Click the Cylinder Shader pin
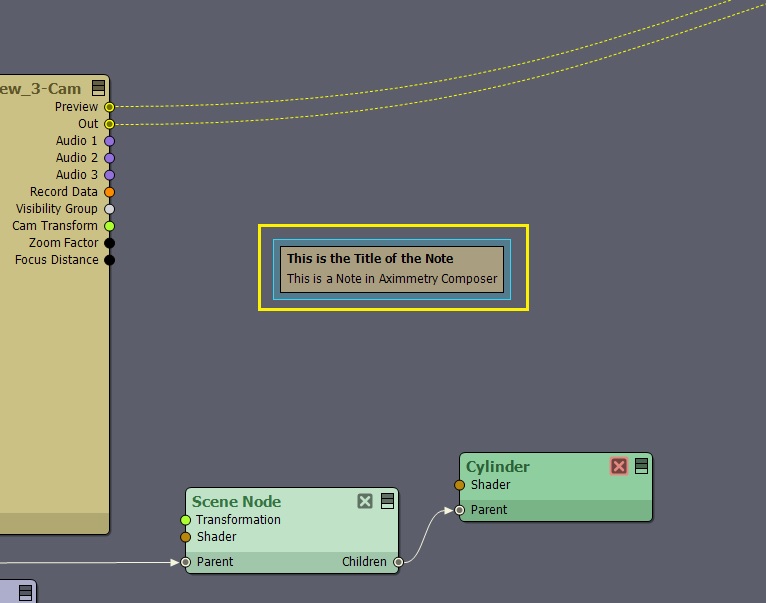The image size is (766, 603). 459,485
